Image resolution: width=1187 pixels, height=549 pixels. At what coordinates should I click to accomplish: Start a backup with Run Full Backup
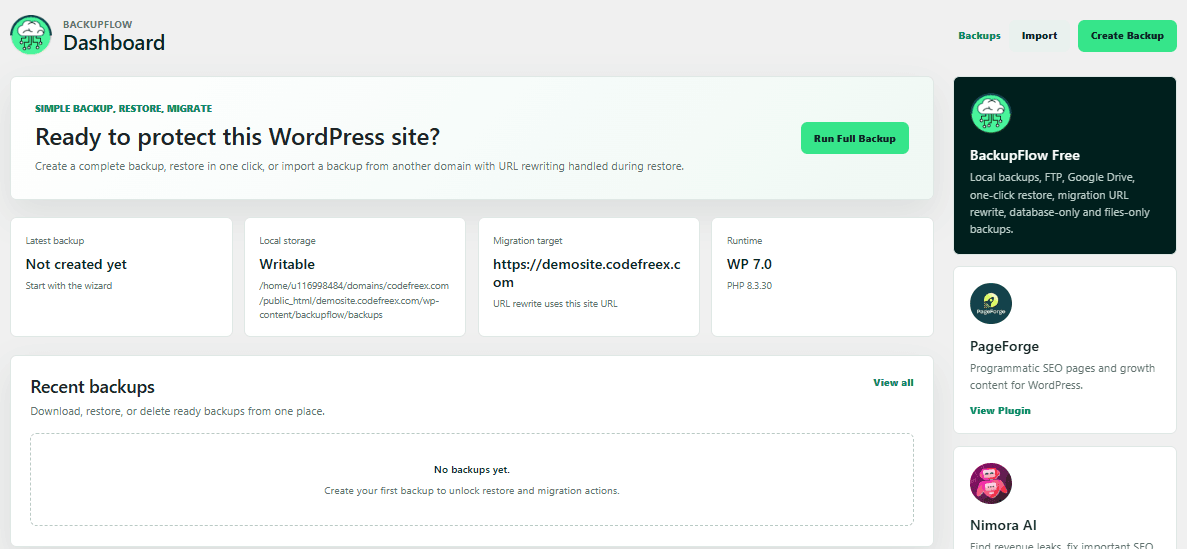pyautogui.click(x=854, y=139)
